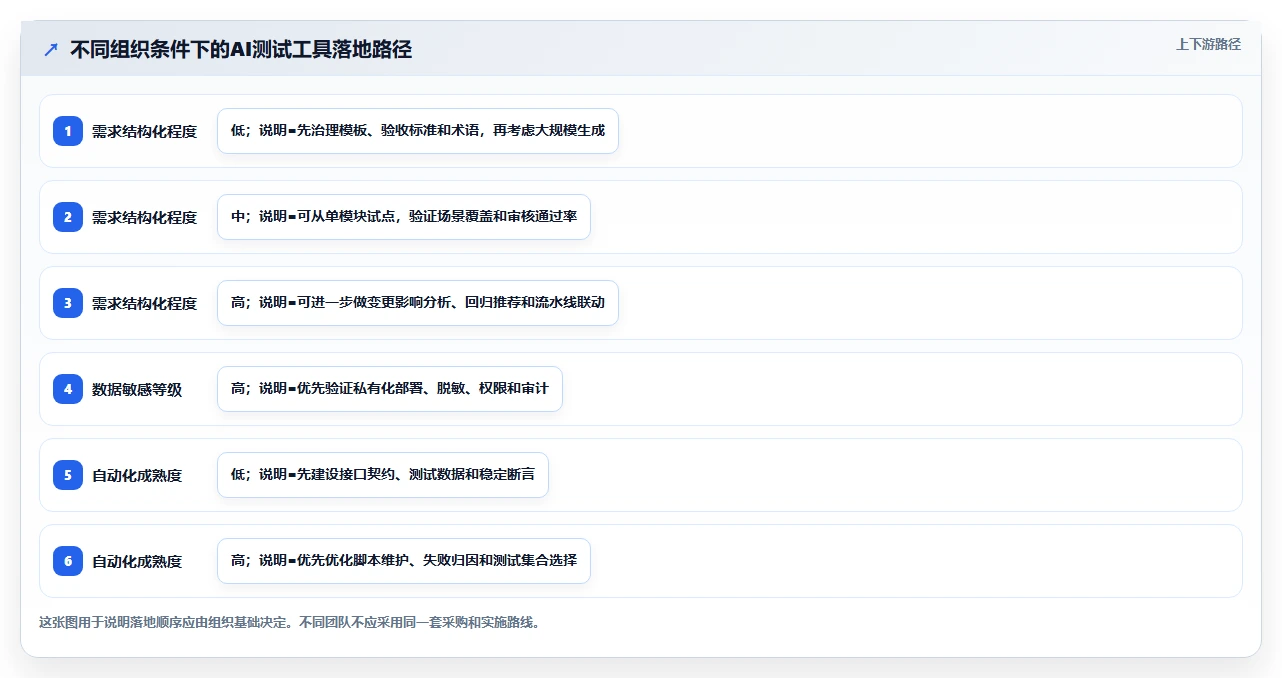
Task: Select the box 可进一步做变更影响分析
Action: click(418, 303)
